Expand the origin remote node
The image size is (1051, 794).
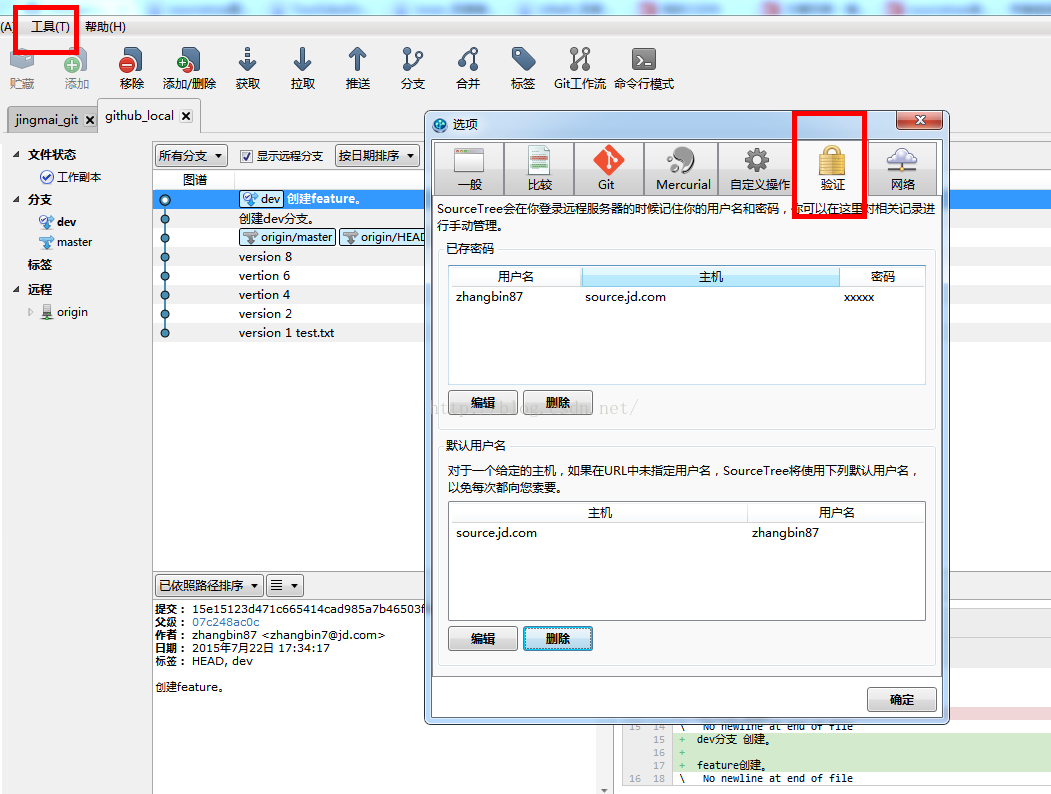[30, 312]
